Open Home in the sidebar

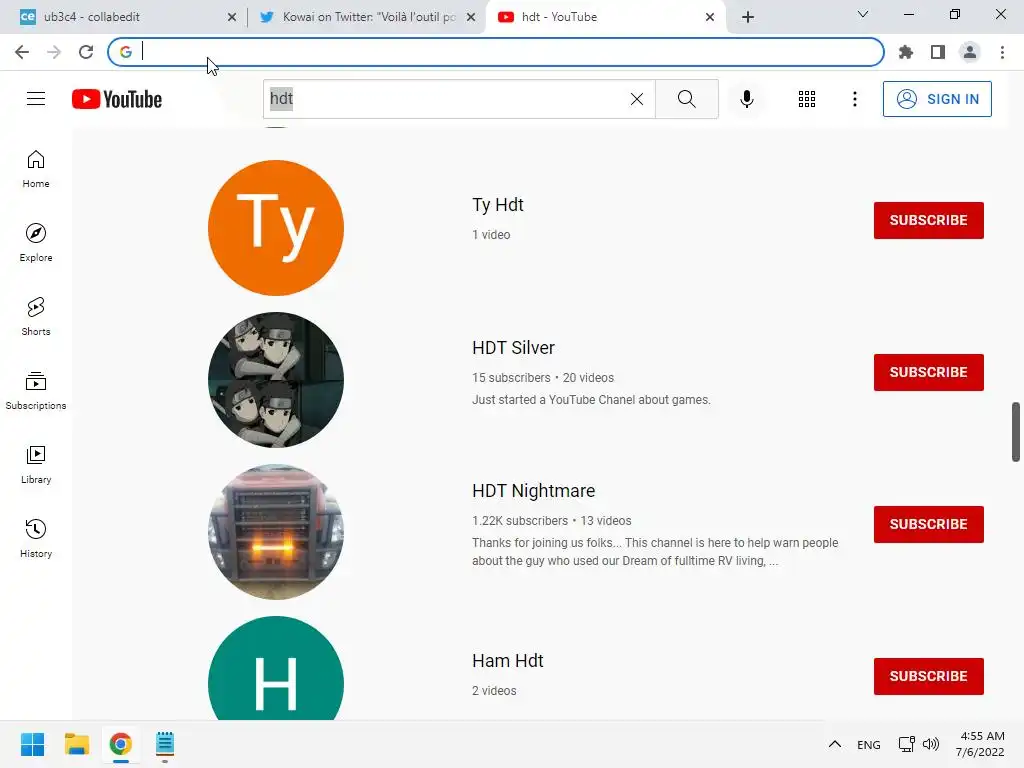[x=36, y=169]
